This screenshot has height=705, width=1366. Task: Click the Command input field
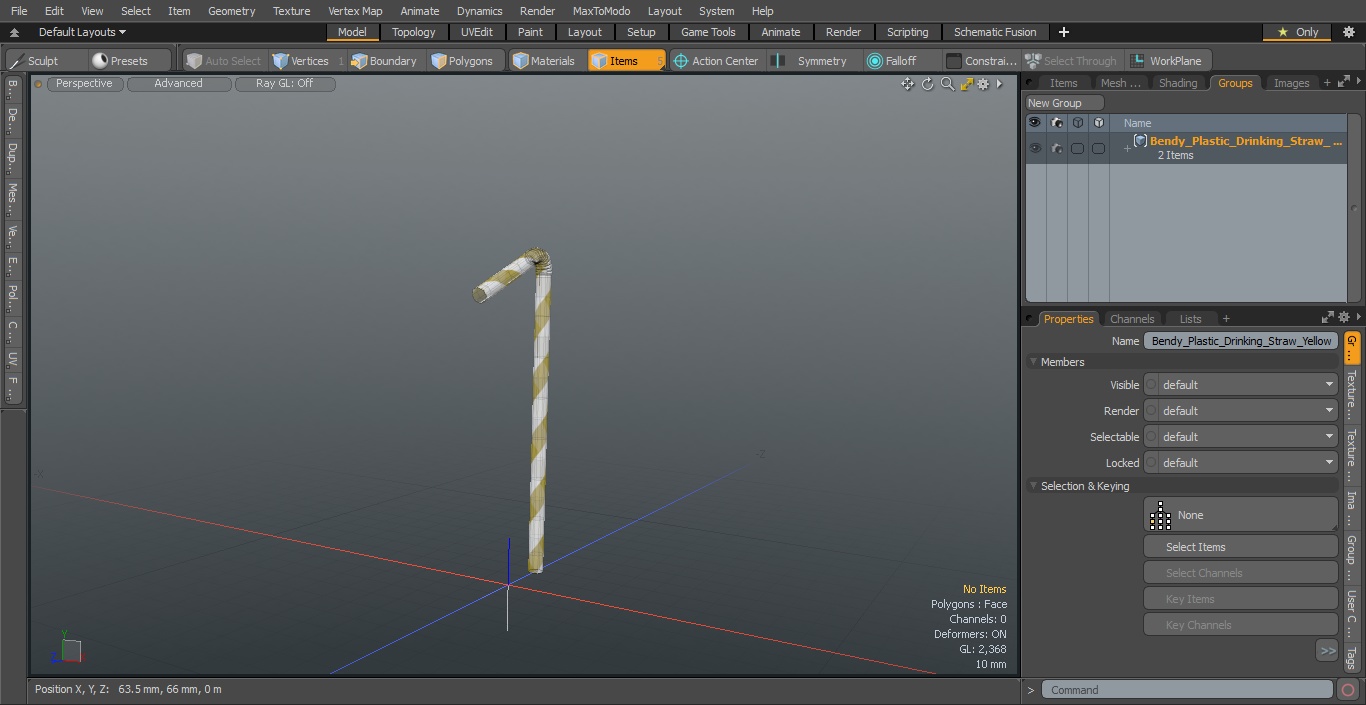point(1186,690)
